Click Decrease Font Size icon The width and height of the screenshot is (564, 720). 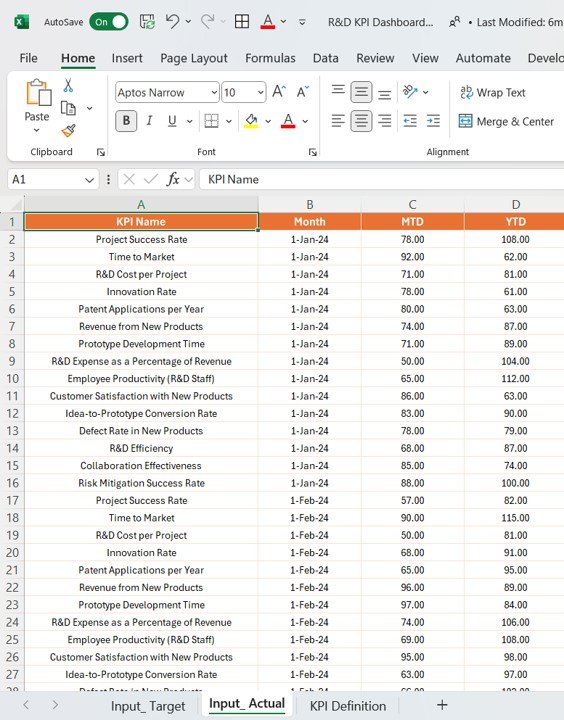coord(303,91)
